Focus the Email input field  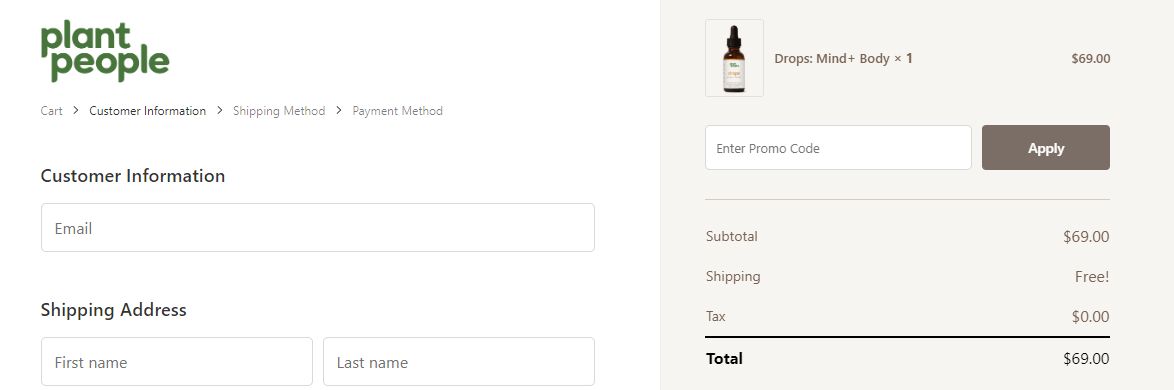pos(317,228)
